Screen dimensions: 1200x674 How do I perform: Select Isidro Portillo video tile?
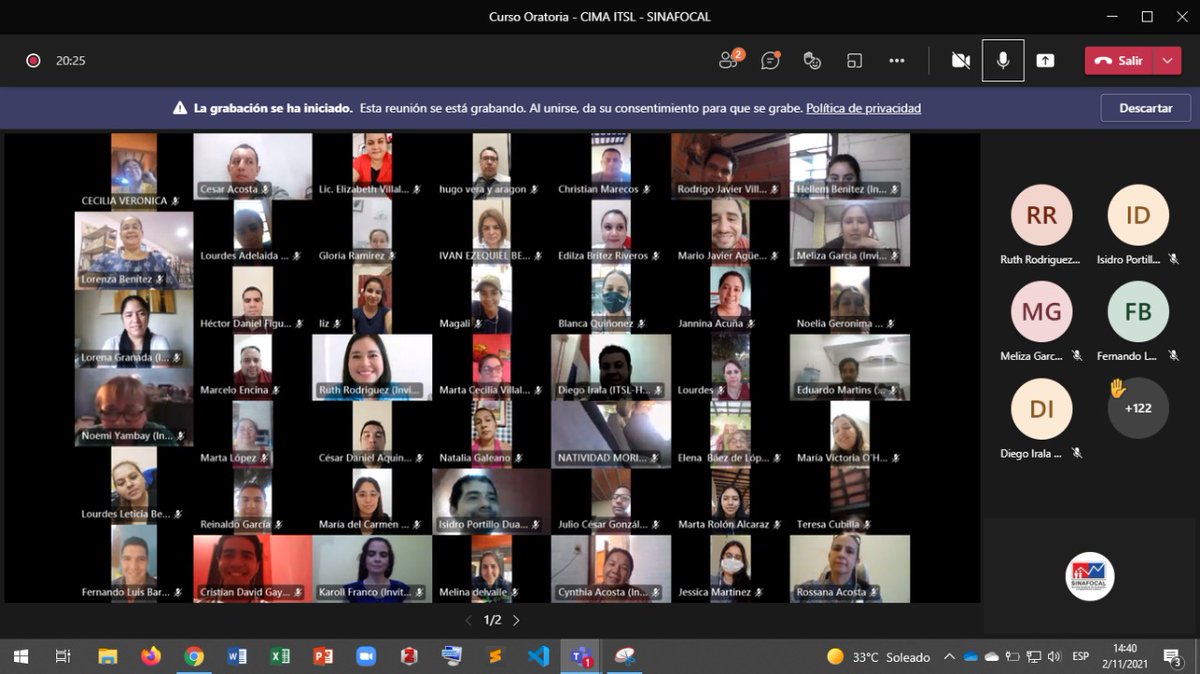tap(491, 501)
